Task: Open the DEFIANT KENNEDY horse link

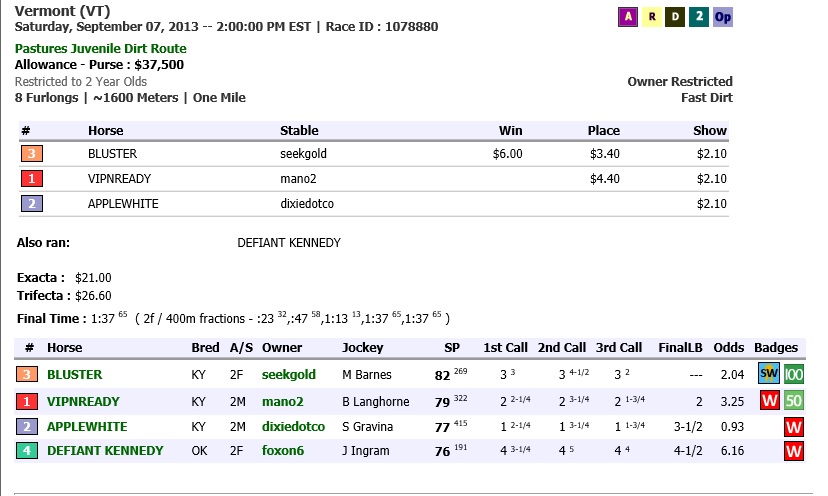Action: click(x=105, y=451)
